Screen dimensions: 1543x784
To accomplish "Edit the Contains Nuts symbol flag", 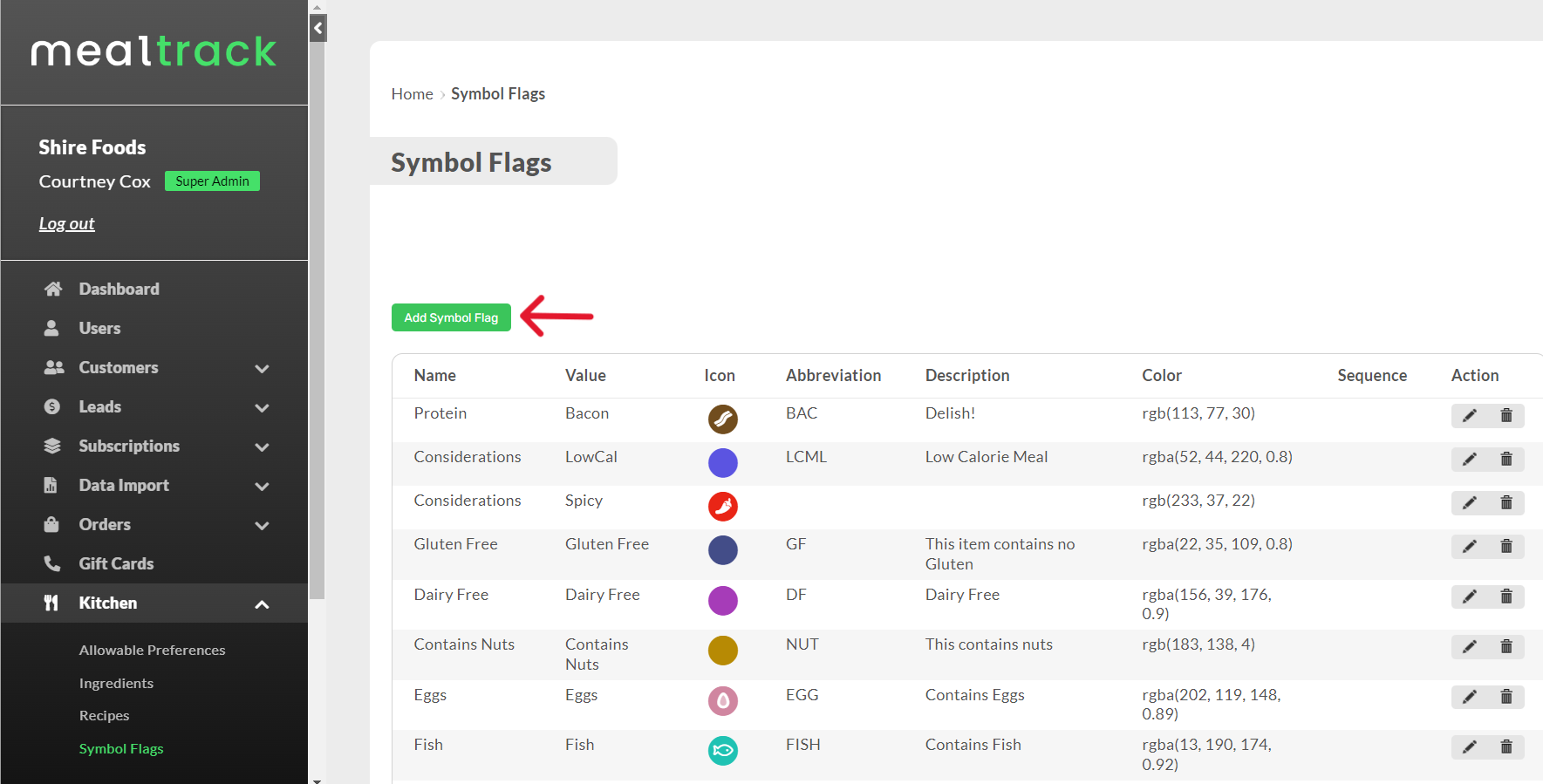I will point(1470,647).
